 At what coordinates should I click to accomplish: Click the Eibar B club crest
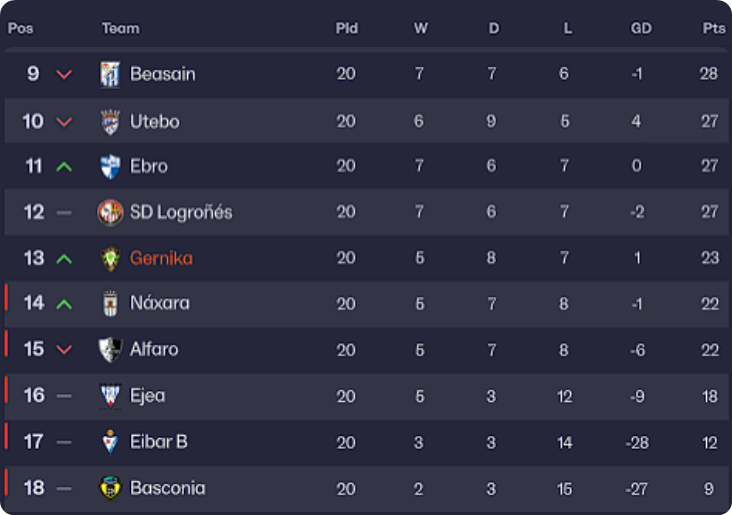[x=110, y=441]
